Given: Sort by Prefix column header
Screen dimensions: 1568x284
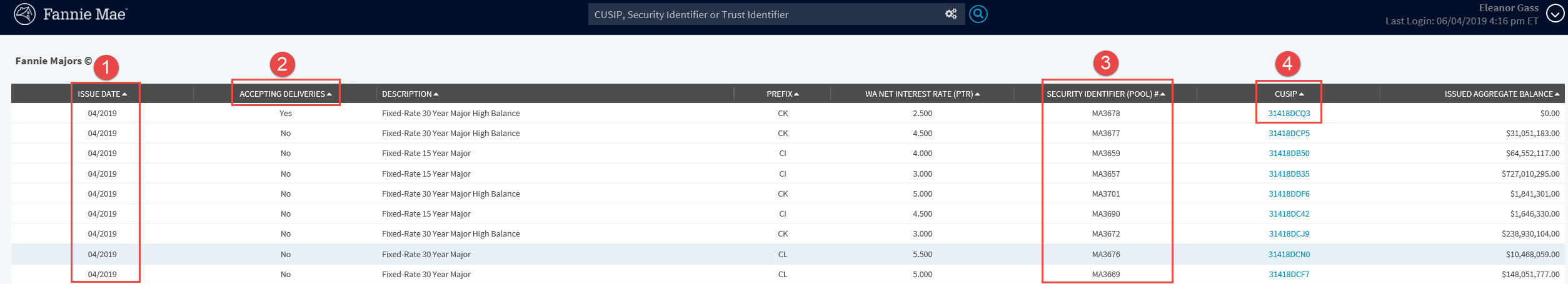Looking at the screenshot, I should (783, 94).
